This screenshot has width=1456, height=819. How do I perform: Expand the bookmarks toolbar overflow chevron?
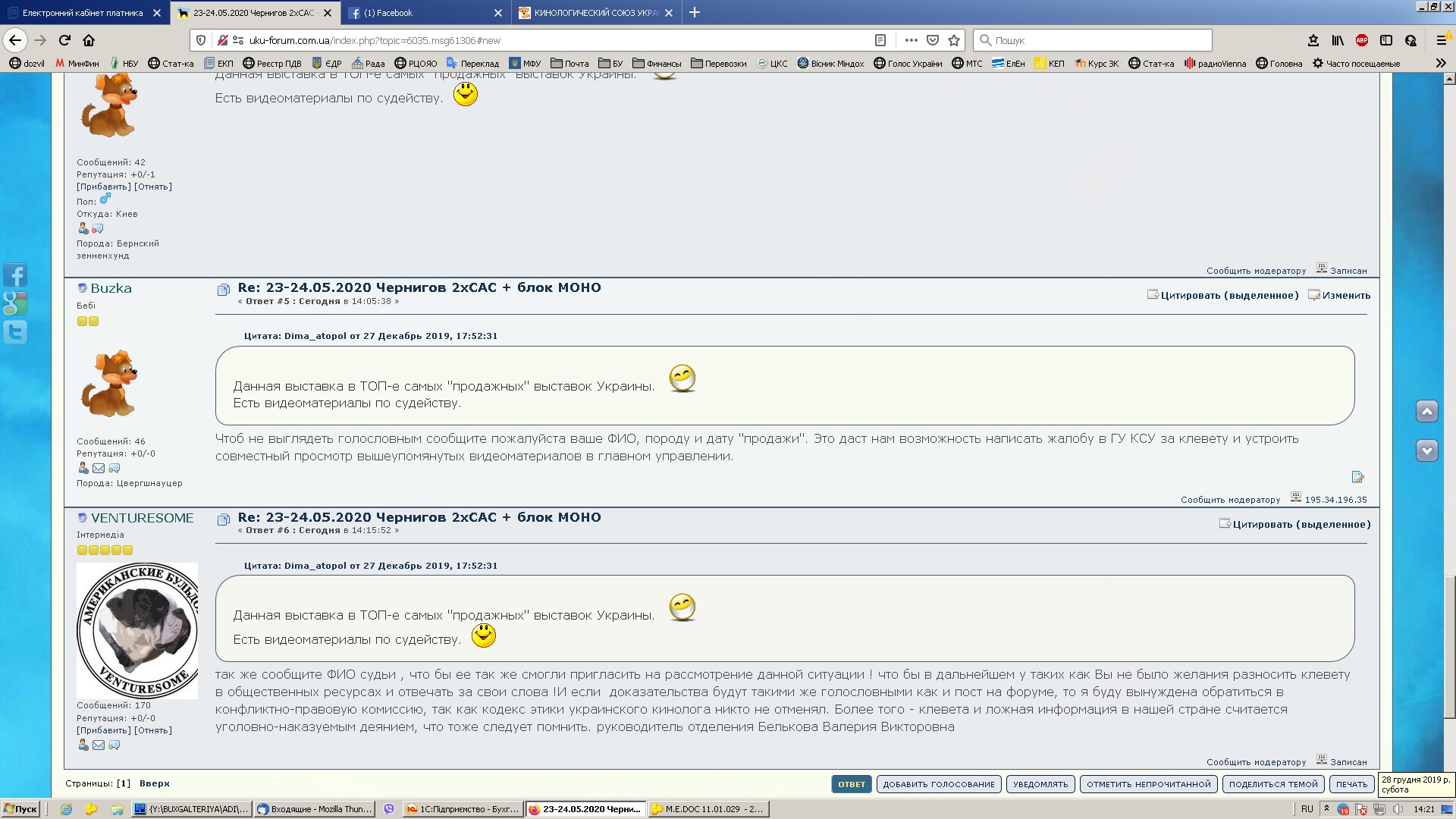[x=1441, y=63]
